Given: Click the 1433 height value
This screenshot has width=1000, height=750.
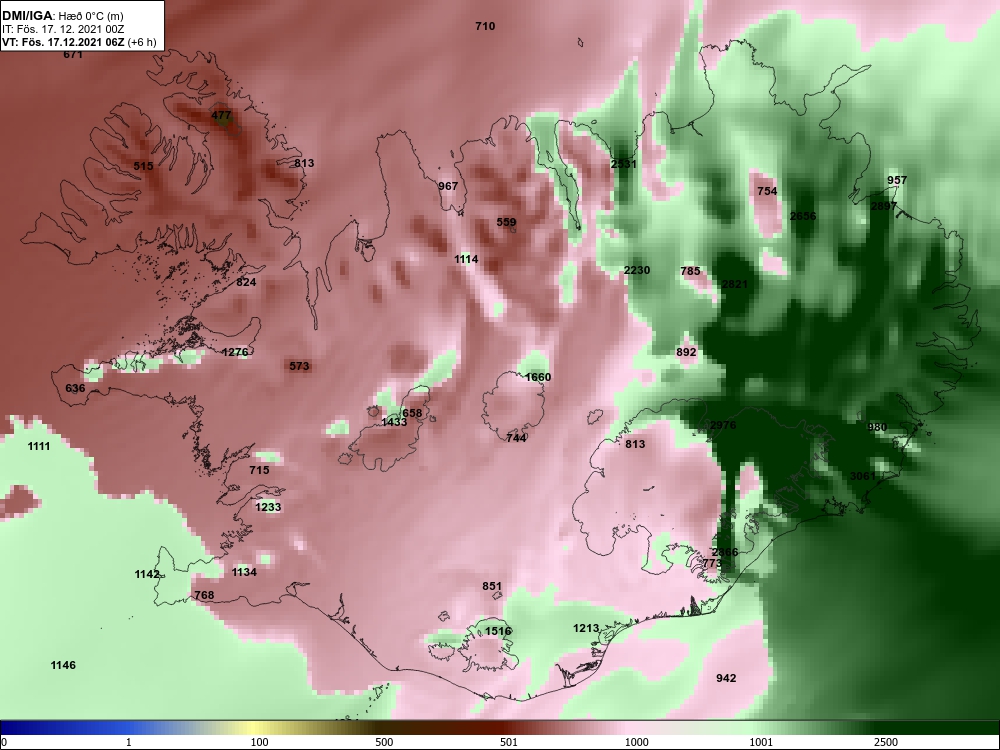Looking at the screenshot, I should point(394,422).
